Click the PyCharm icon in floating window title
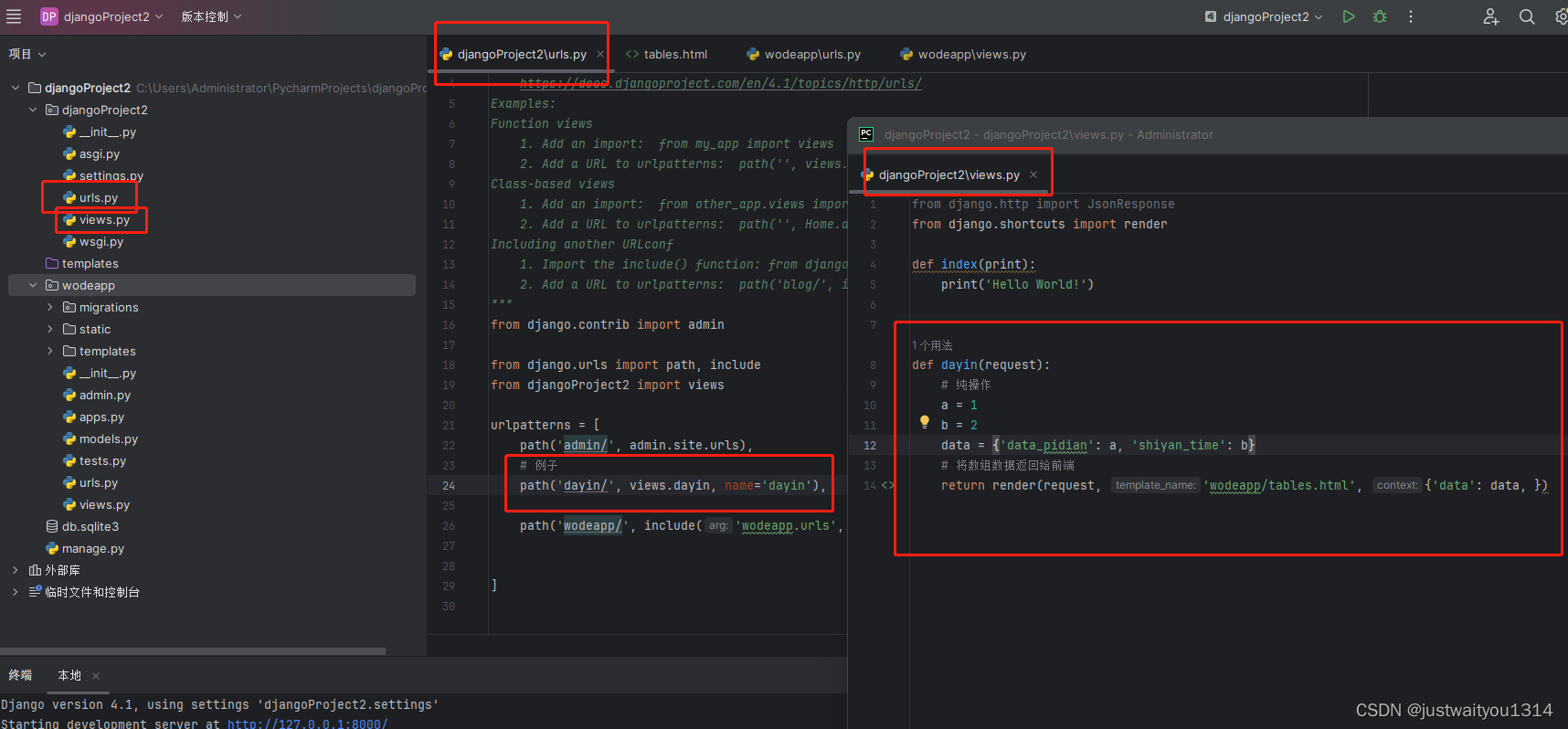 (x=866, y=134)
